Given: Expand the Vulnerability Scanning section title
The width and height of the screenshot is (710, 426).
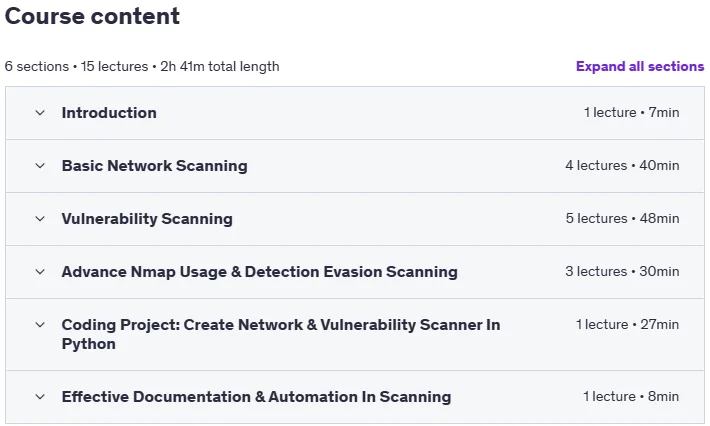Looking at the screenshot, I should coord(147,219).
